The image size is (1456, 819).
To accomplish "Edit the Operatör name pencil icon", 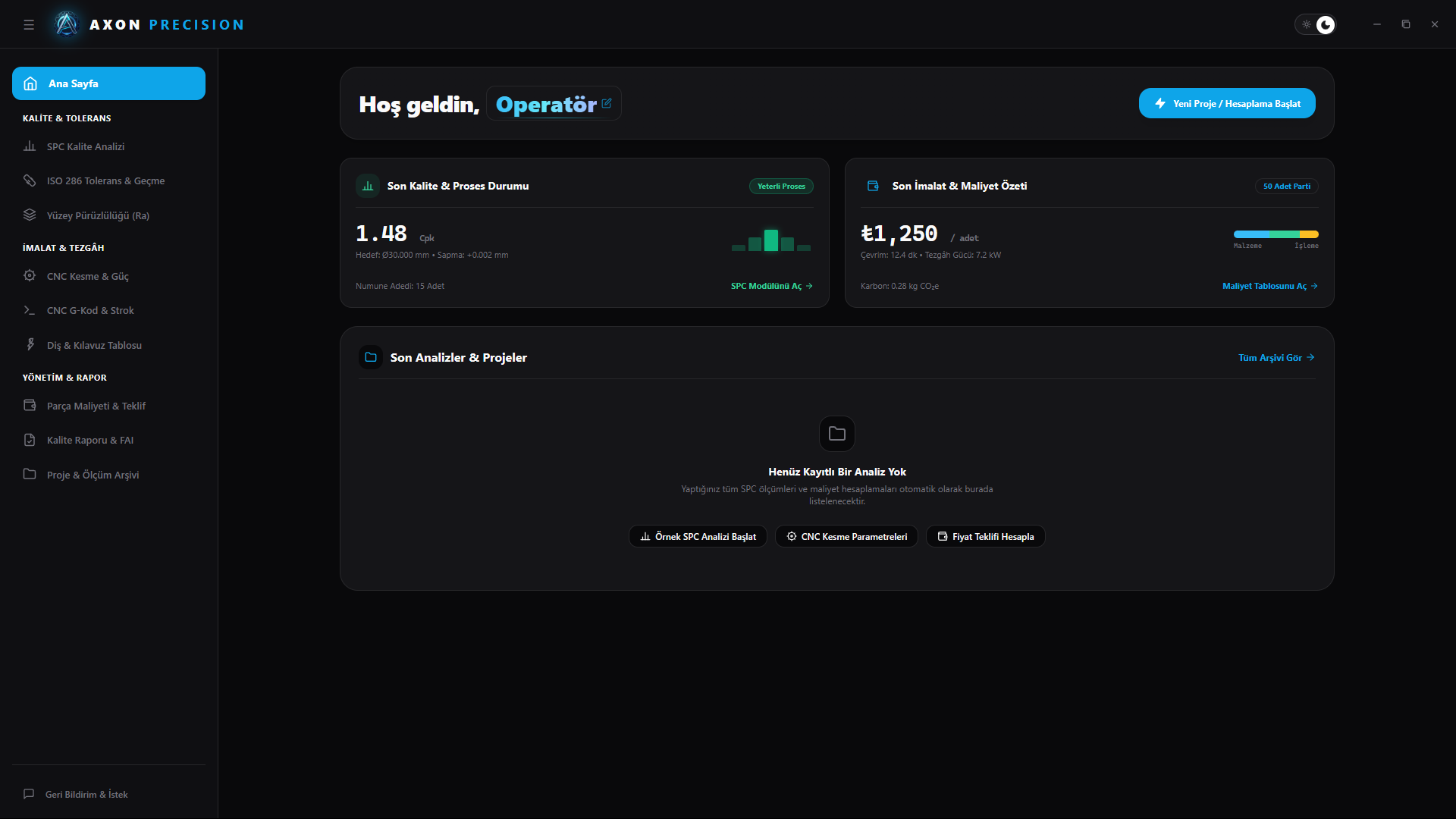I will [607, 103].
